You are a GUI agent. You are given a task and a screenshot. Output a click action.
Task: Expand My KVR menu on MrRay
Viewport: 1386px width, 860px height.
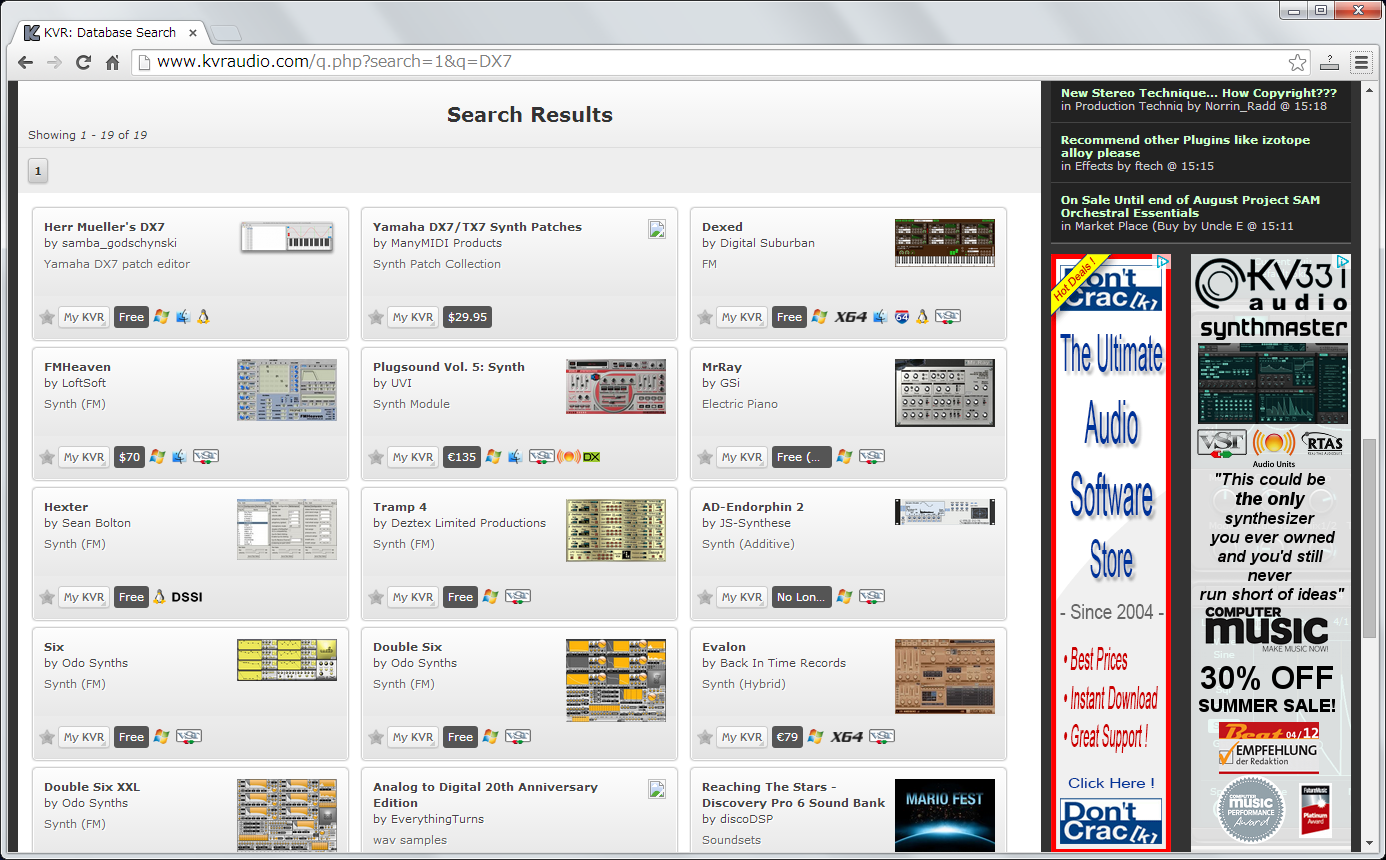[x=742, y=457]
